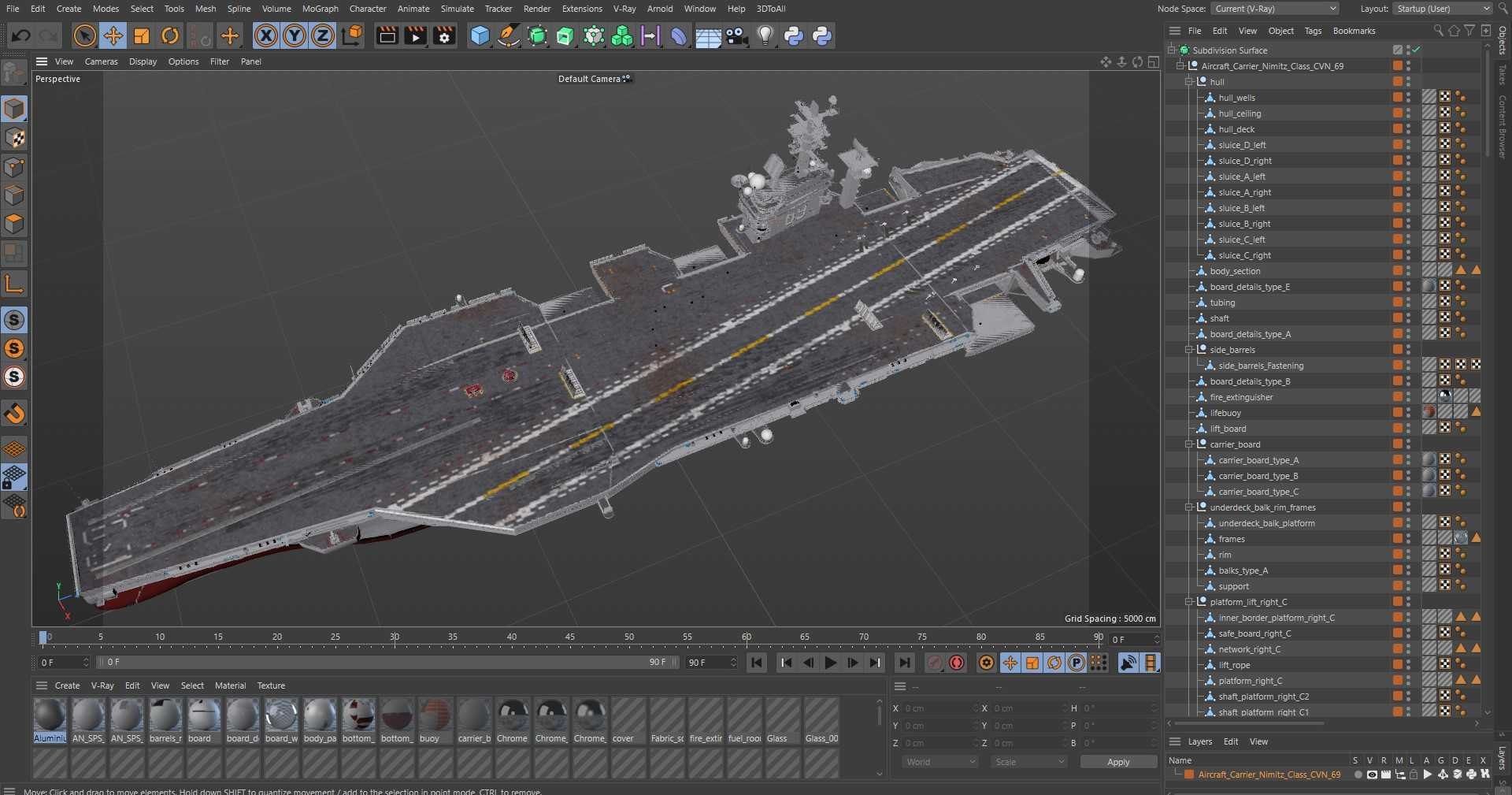Screen dimensions: 1512x795
Task: Toggle visibility dots for hull_wells object
Action: tap(1408, 98)
